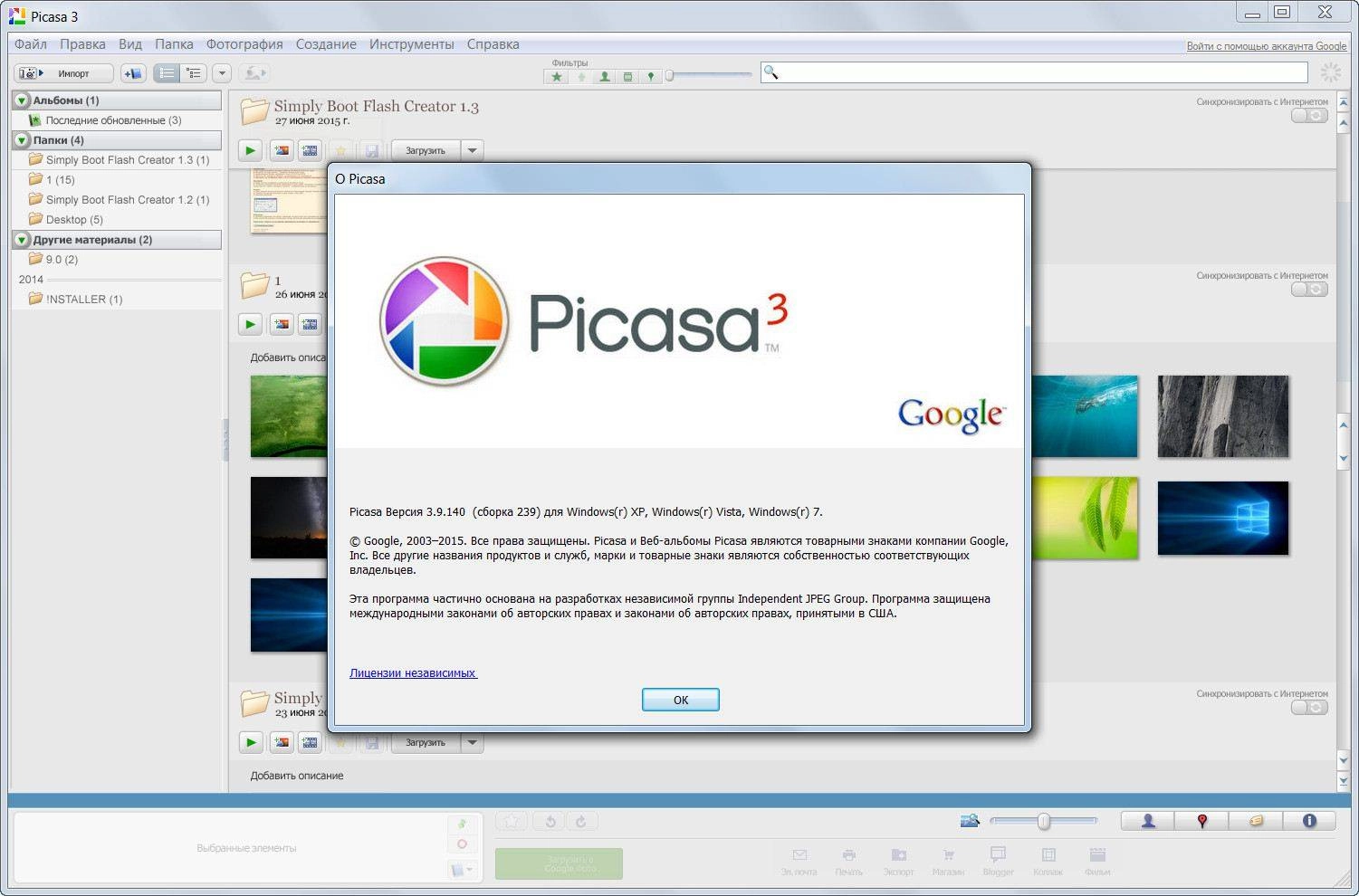This screenshot has height=896, width=1359.
Task: Click the red clear circle in selection tray
Action: pos(462,844)
